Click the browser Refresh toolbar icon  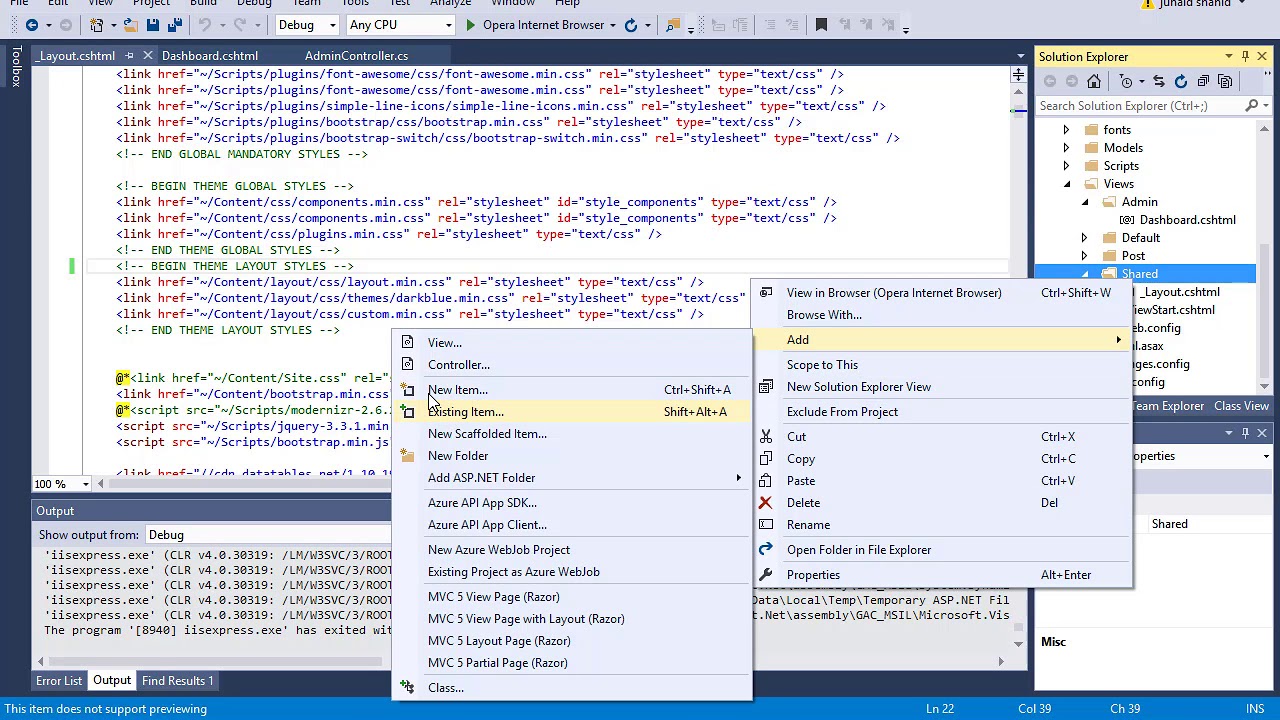(631, 25)
